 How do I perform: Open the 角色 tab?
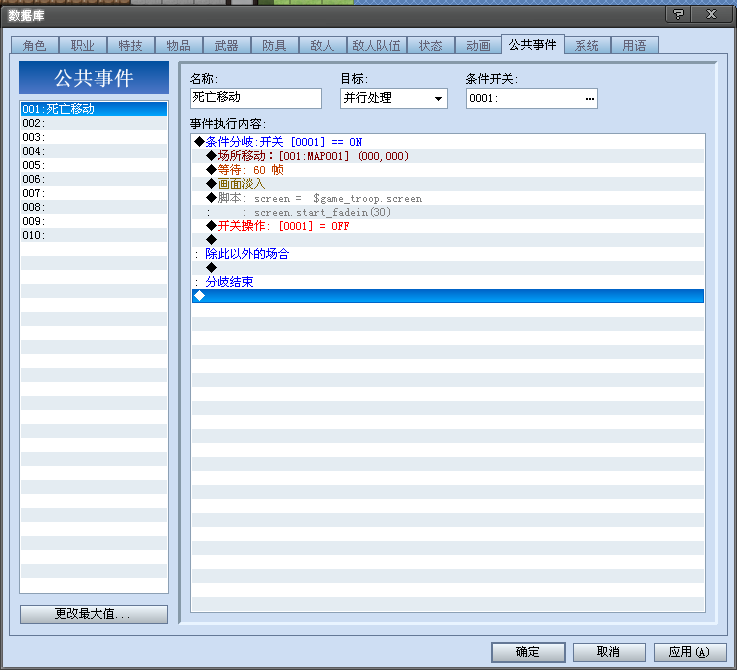(x=35, y=45)
